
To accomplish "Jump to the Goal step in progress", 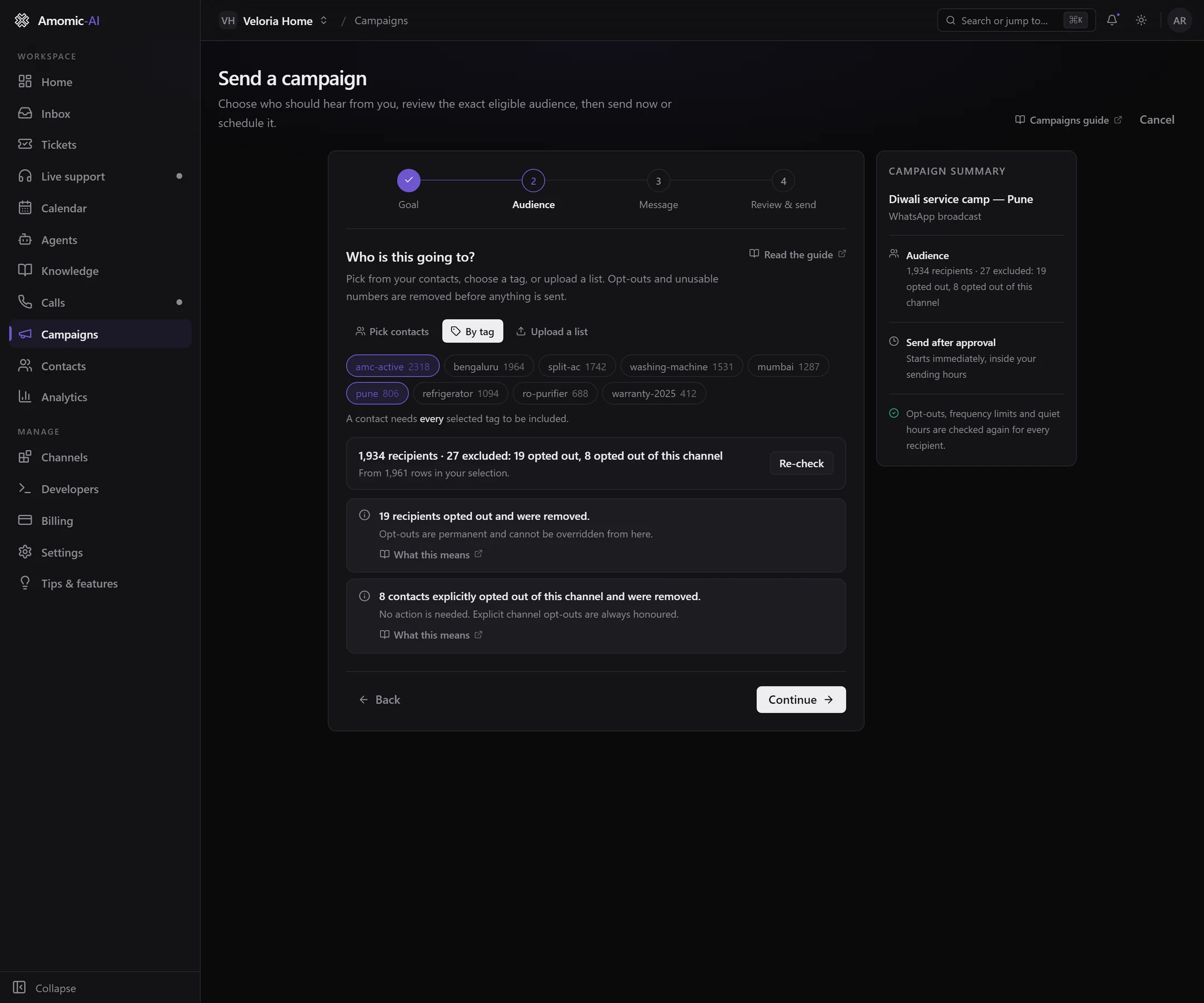I will pyautogui.click(x=408, y=181).
